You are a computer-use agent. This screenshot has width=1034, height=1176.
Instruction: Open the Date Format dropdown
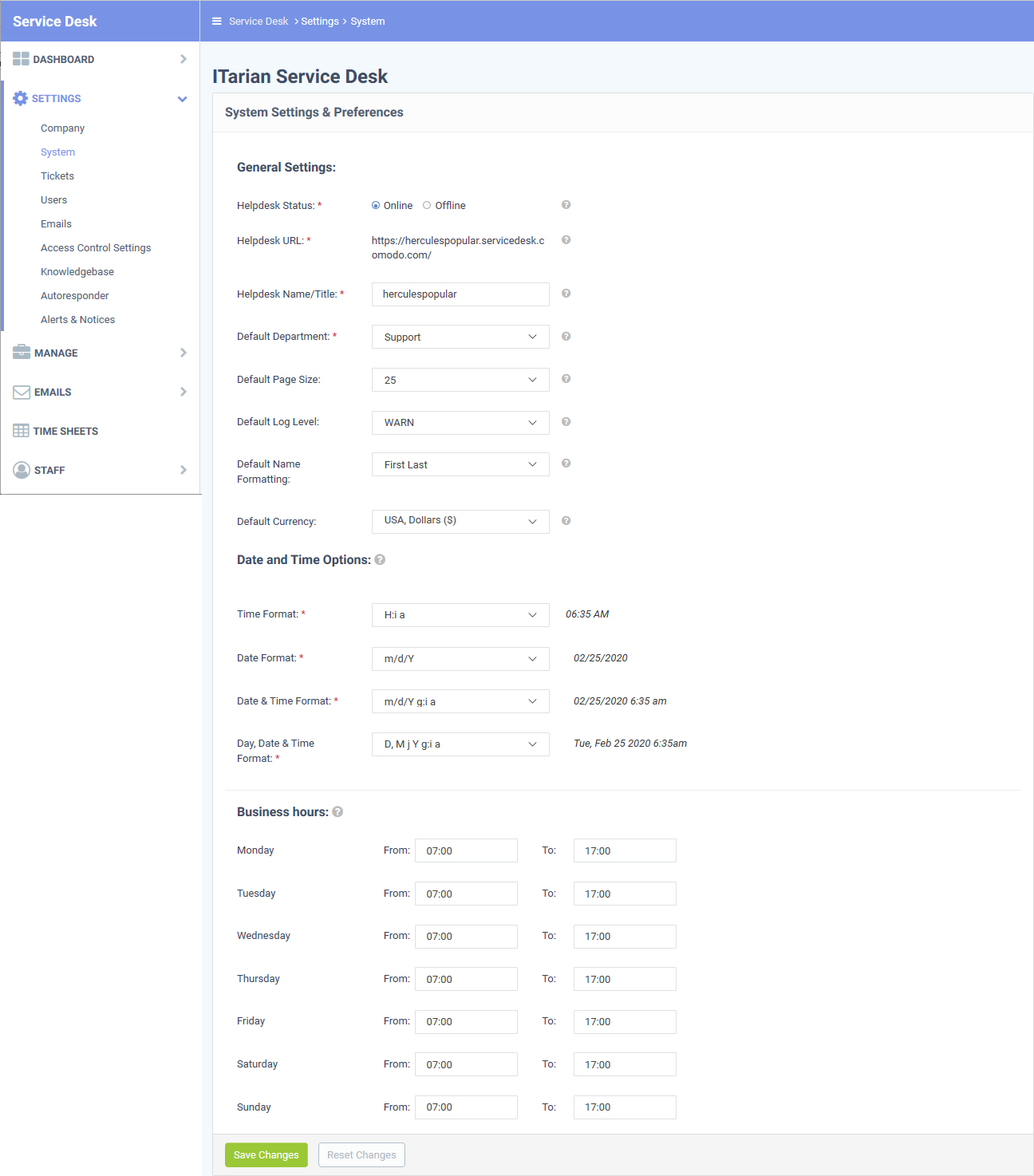(x=460, y=659)
